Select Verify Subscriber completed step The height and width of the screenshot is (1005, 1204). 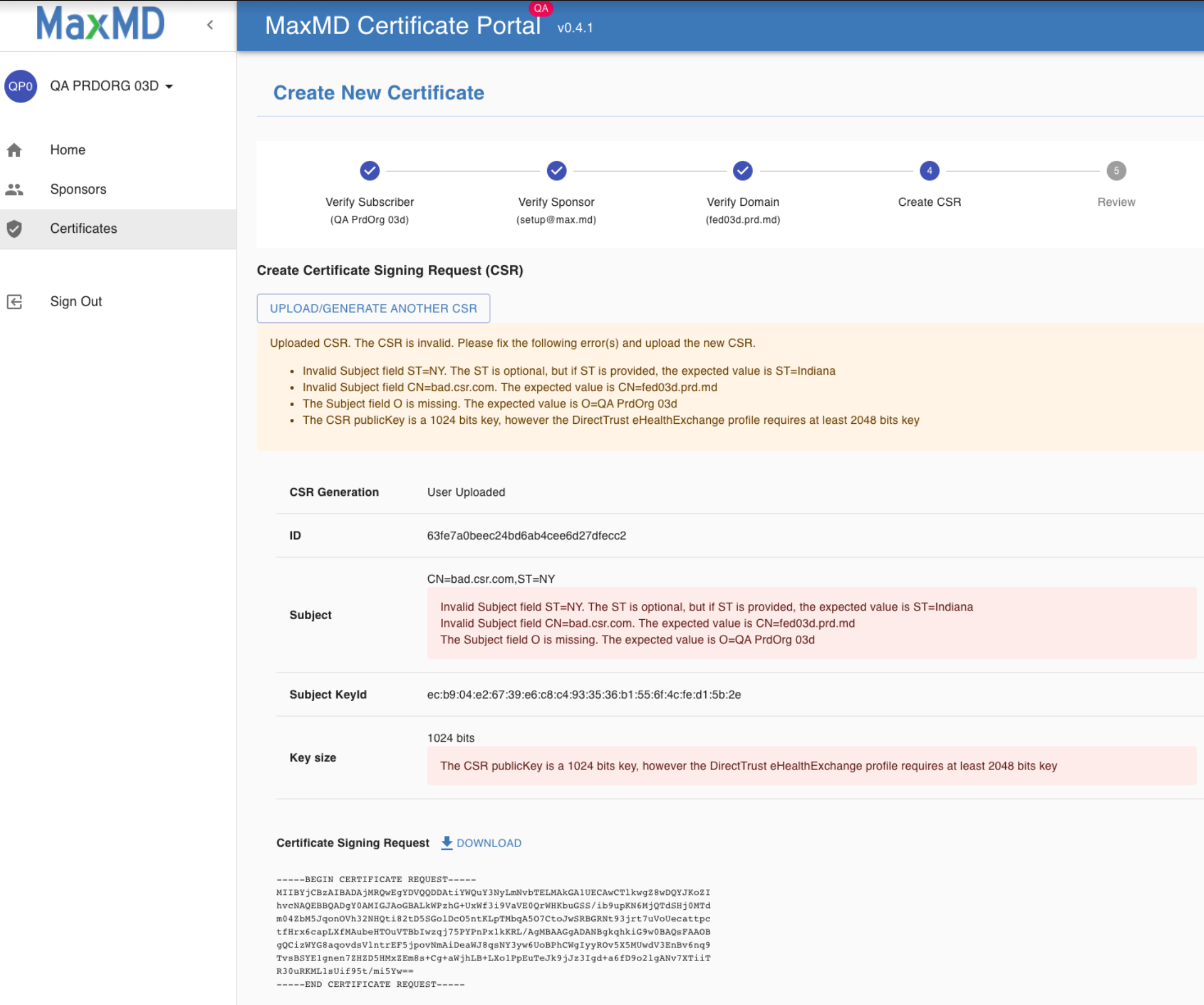coord(370,171)
